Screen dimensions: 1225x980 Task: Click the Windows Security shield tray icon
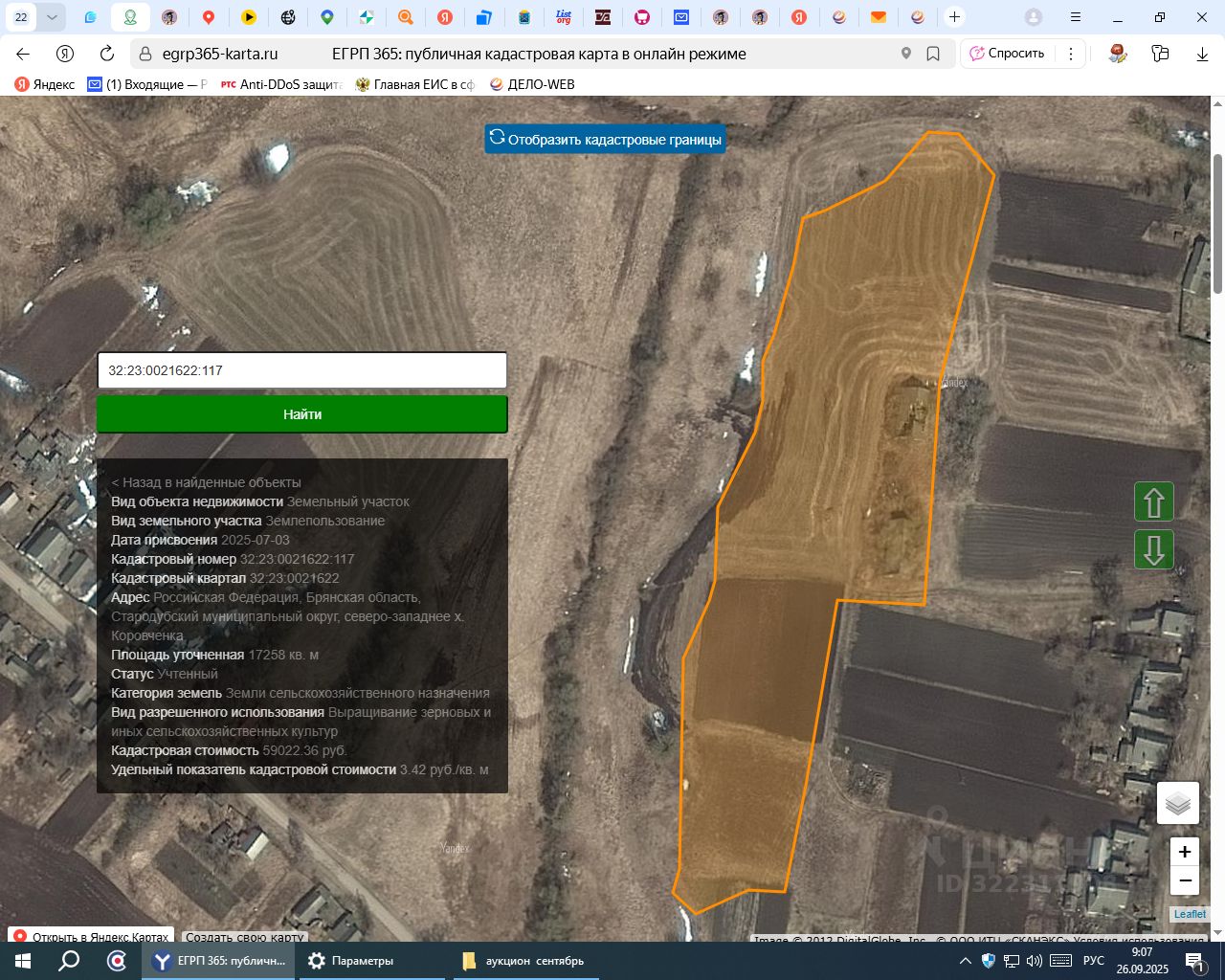989,961
